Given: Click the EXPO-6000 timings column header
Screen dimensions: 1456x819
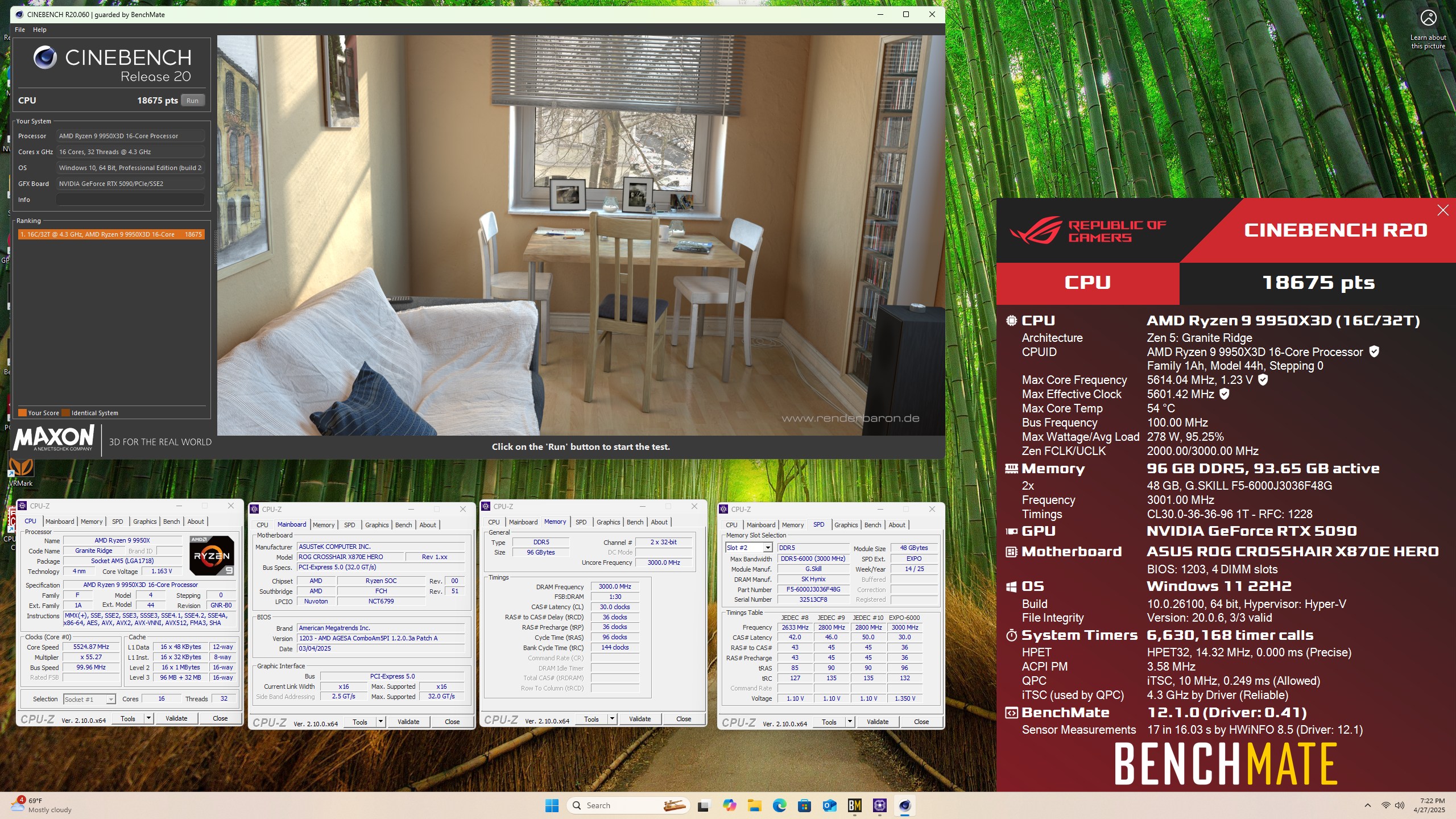Looking at the screenshot, I should click(904, 618).
